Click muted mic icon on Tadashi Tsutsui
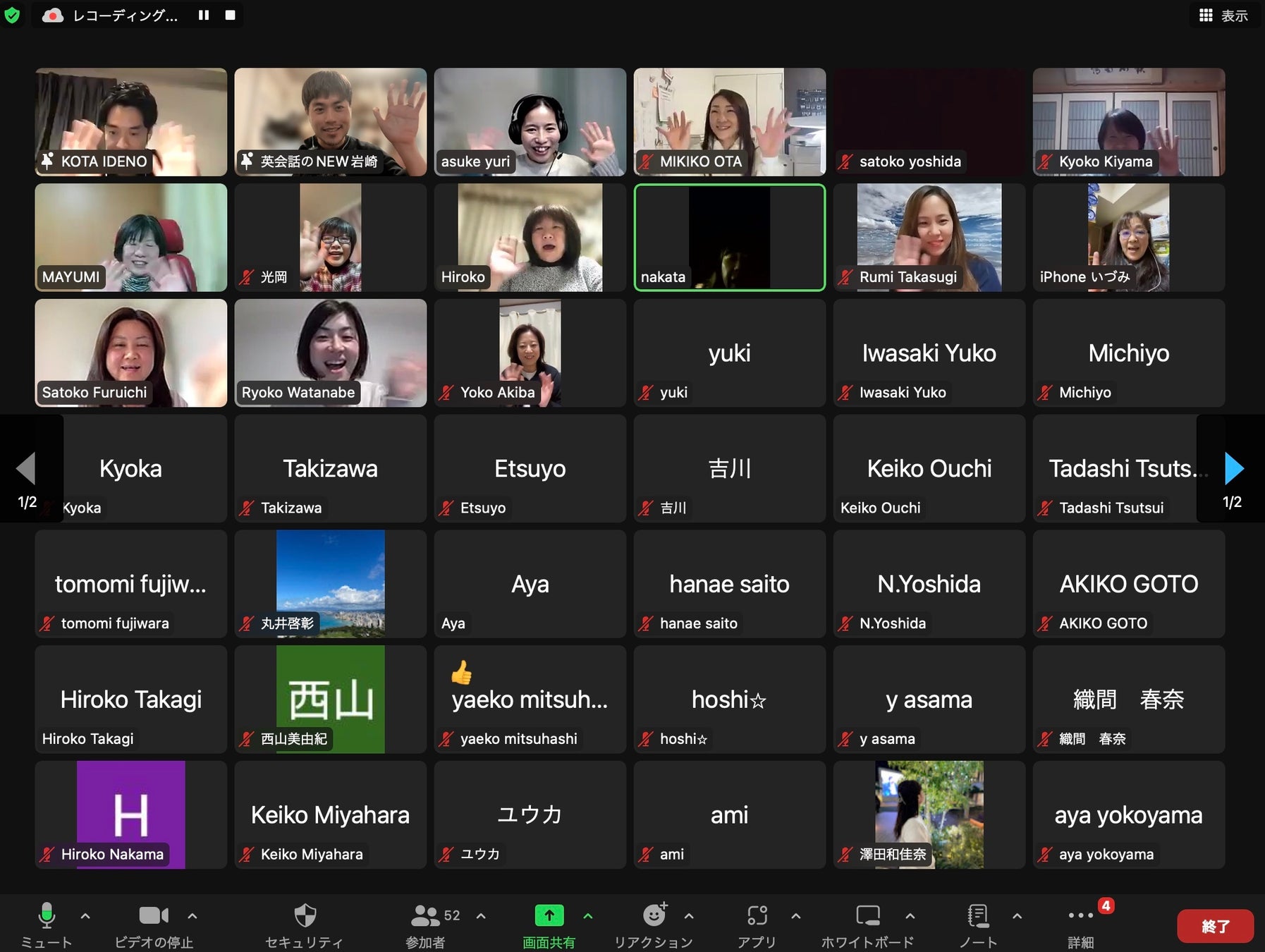 click(x=1045, y=508)
